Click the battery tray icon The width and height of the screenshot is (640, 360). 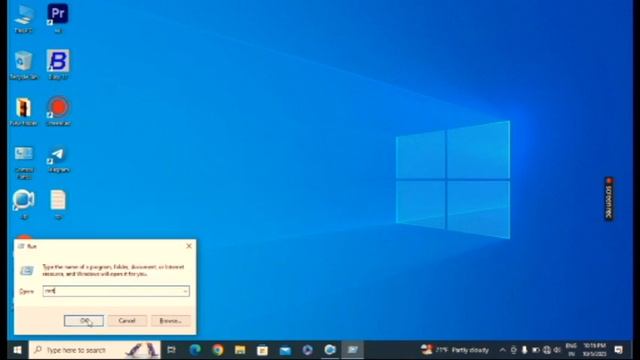coord(536,350)
